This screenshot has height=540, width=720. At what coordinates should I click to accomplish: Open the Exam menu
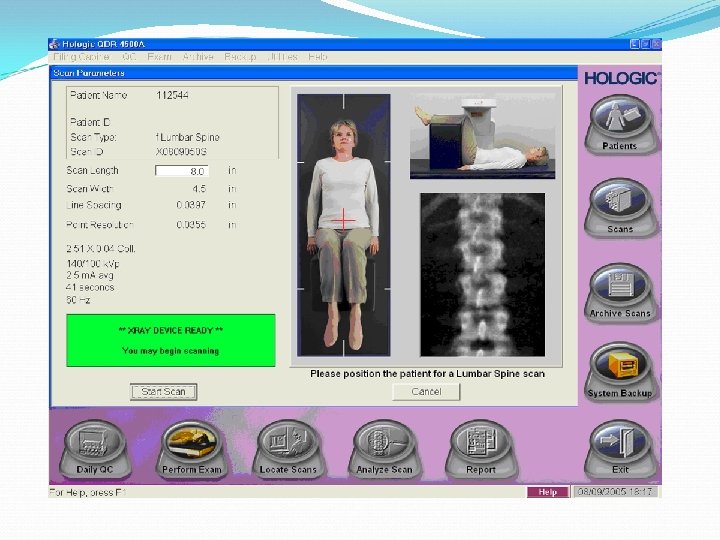point(159,57)
